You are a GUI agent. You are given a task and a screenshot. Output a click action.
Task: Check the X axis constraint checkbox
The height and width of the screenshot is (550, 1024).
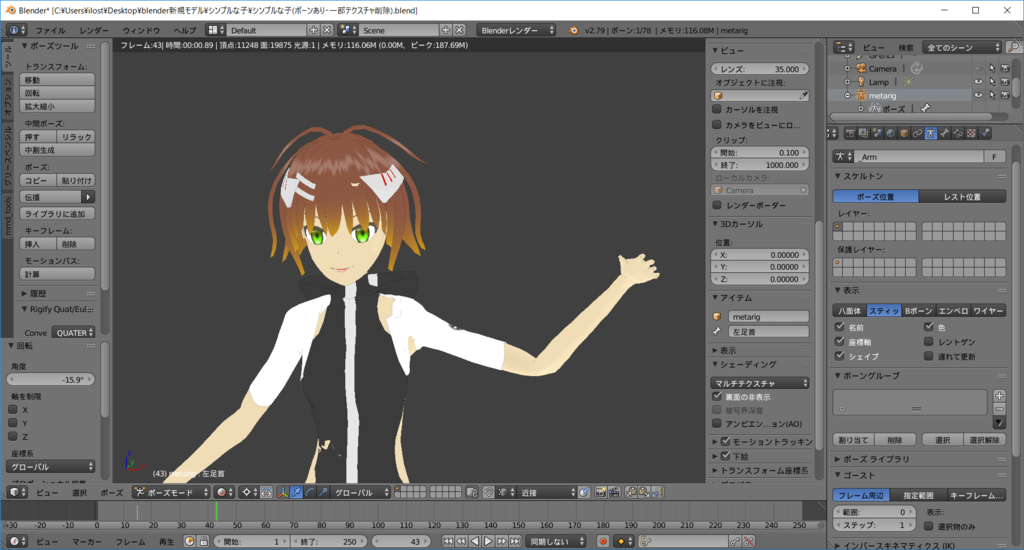pyautogui.click(x=12, y=410)
